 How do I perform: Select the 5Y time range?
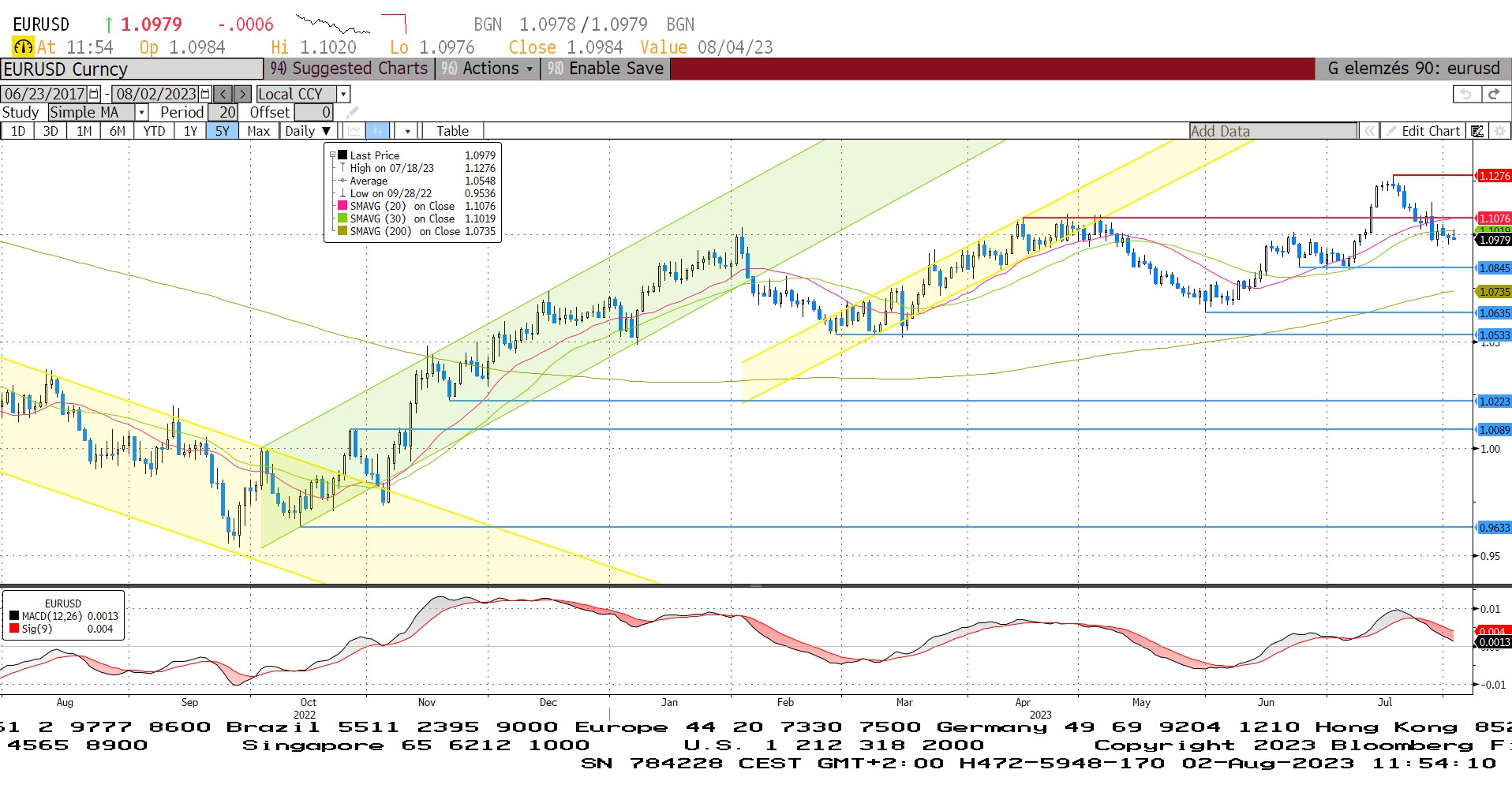click(x=223, y=131)
